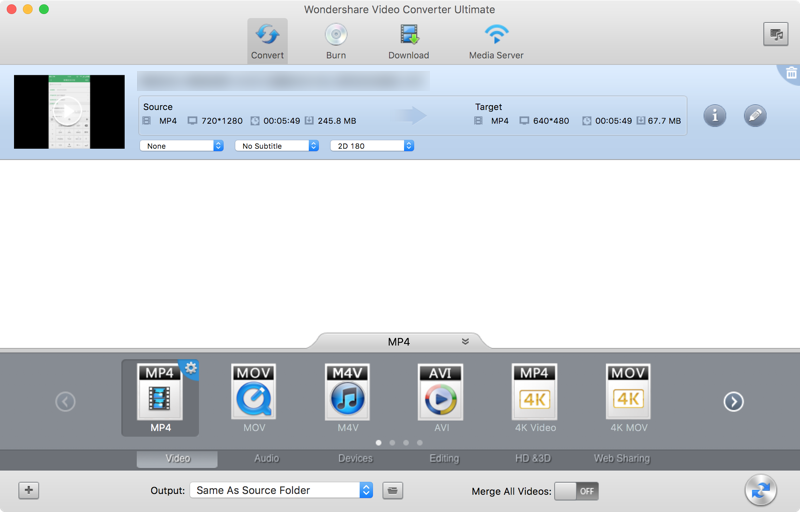Jump to the third format page dot

coord(406,443)
